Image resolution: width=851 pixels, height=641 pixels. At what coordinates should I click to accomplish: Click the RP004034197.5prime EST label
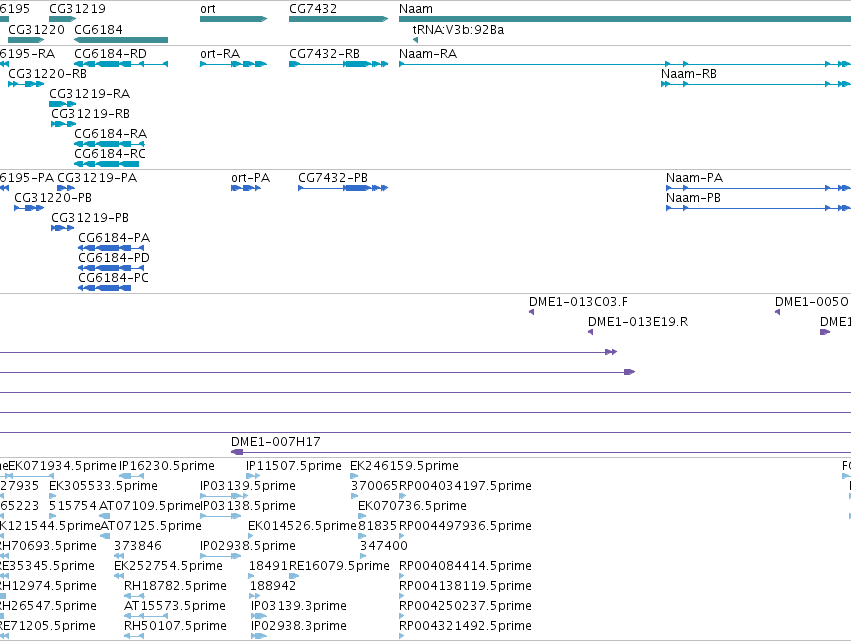point(465,486)
